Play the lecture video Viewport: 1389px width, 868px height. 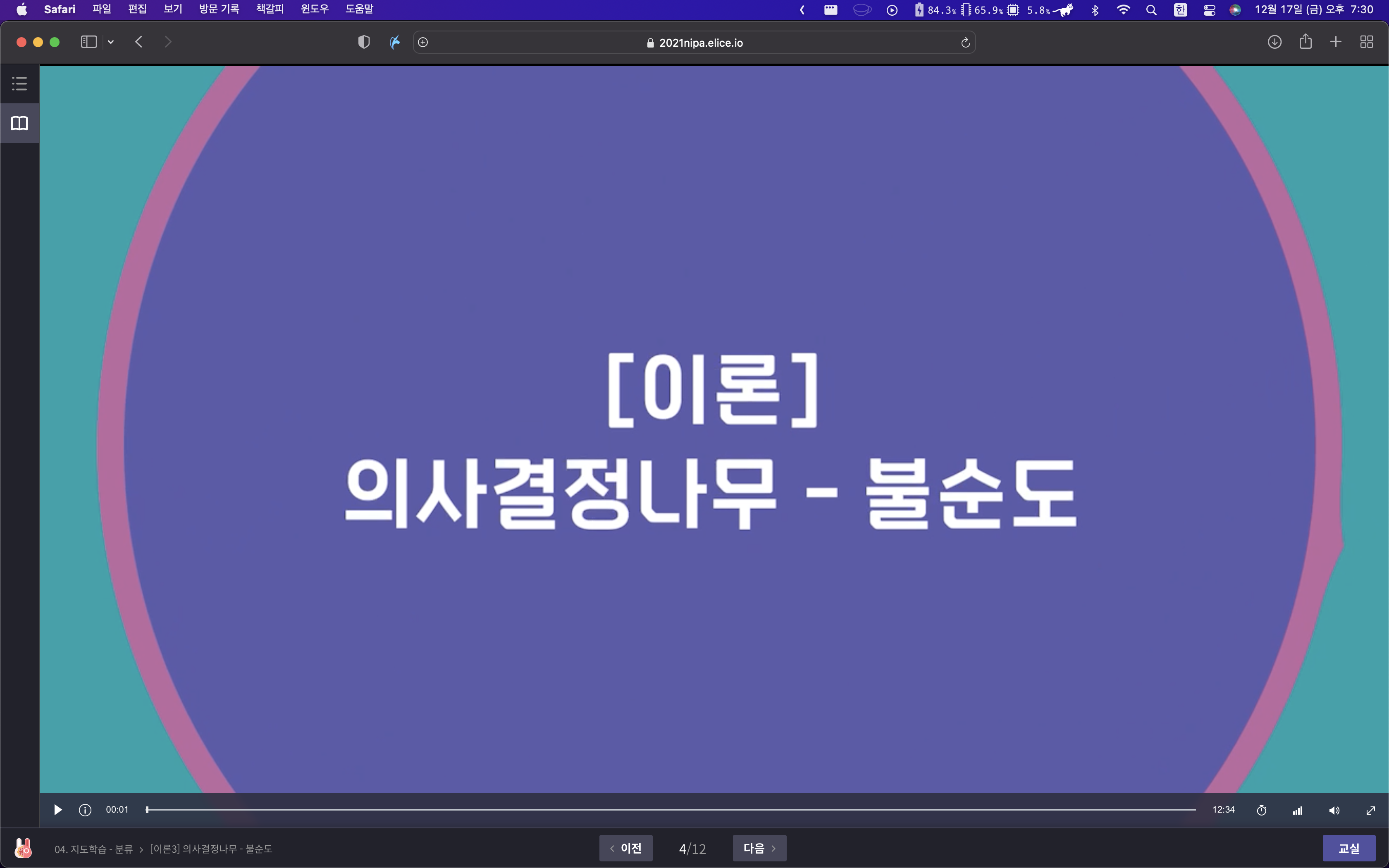pyautogui.click(x=57, y=810)
